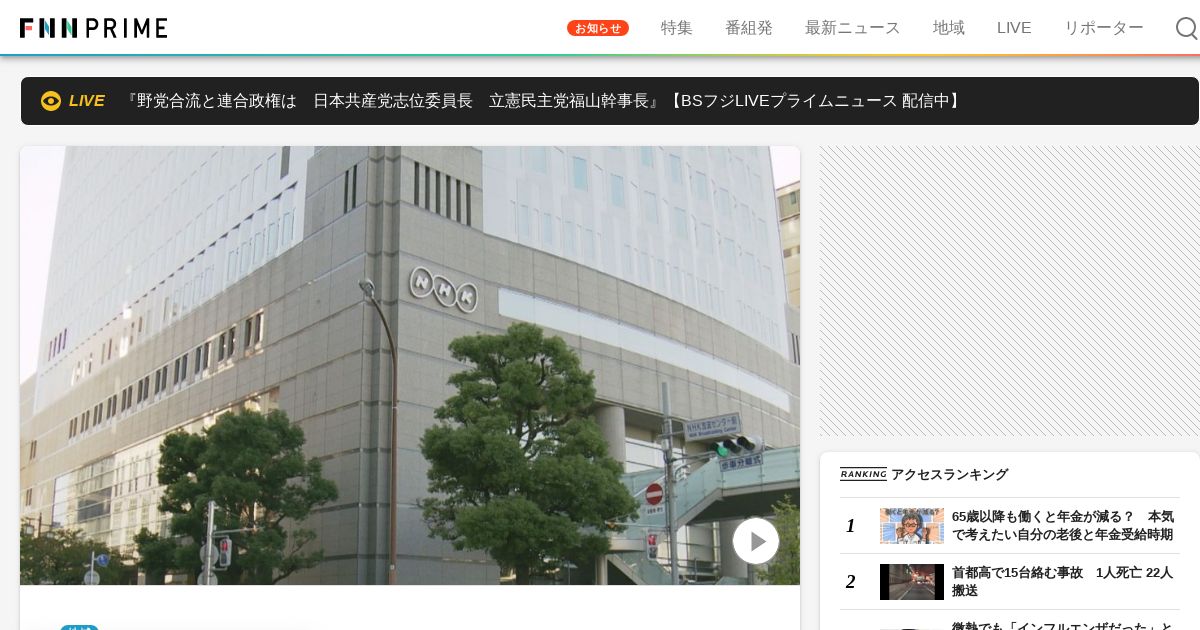Viewport: 1200px width, 630px height.
Task: Go to 番組発 menu item
Action: (749, 28)
